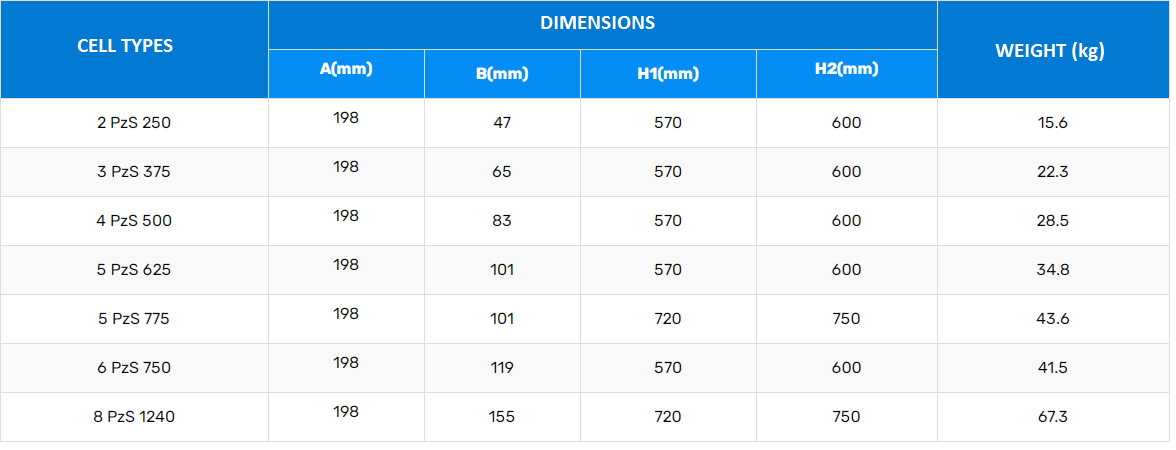Select the 8 PzS 1240 cell
The image size is (1176, 450).
pyautogui.click(x=134, y=417)
